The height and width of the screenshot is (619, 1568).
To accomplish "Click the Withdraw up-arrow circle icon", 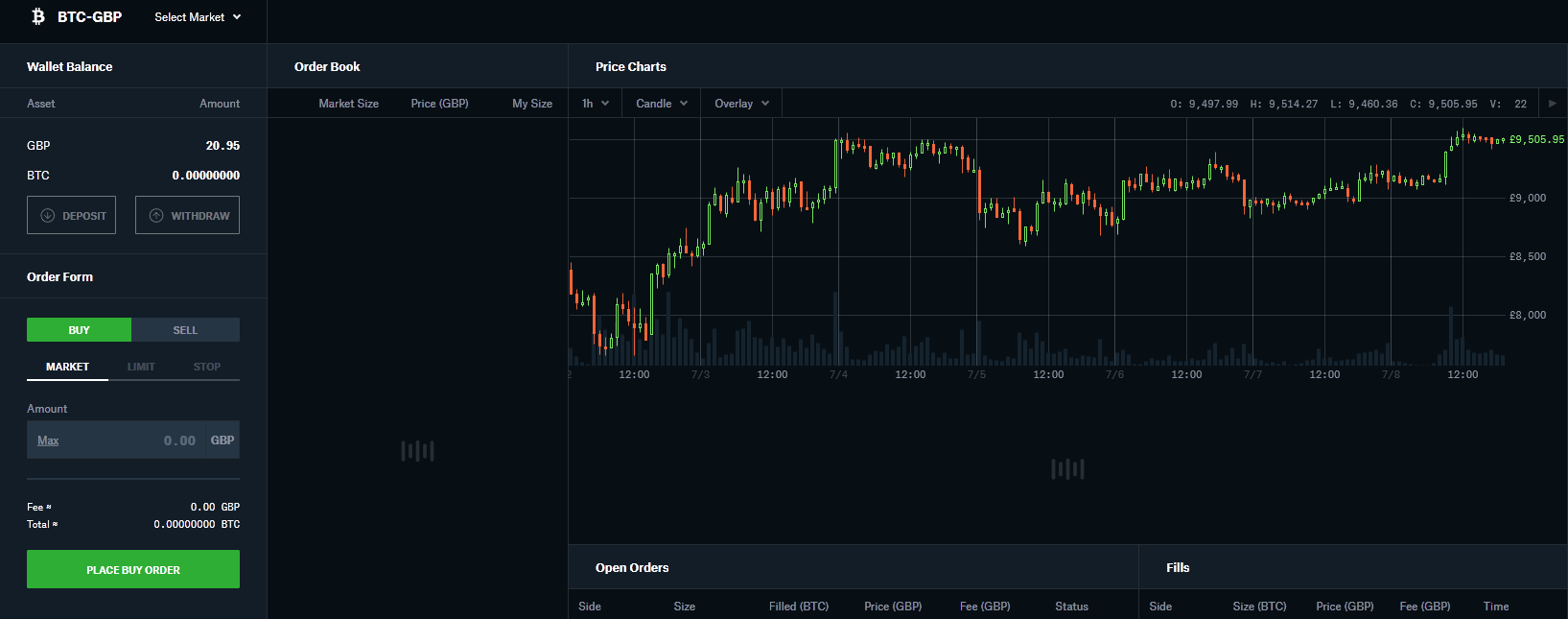I will [156, 215].
